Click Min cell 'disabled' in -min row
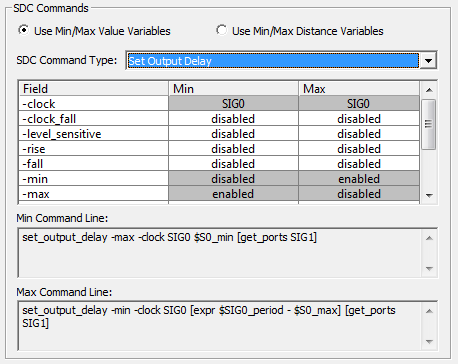The height and width of the screenshot is (364, 458). pyautogui.click(x=233, y=179)
